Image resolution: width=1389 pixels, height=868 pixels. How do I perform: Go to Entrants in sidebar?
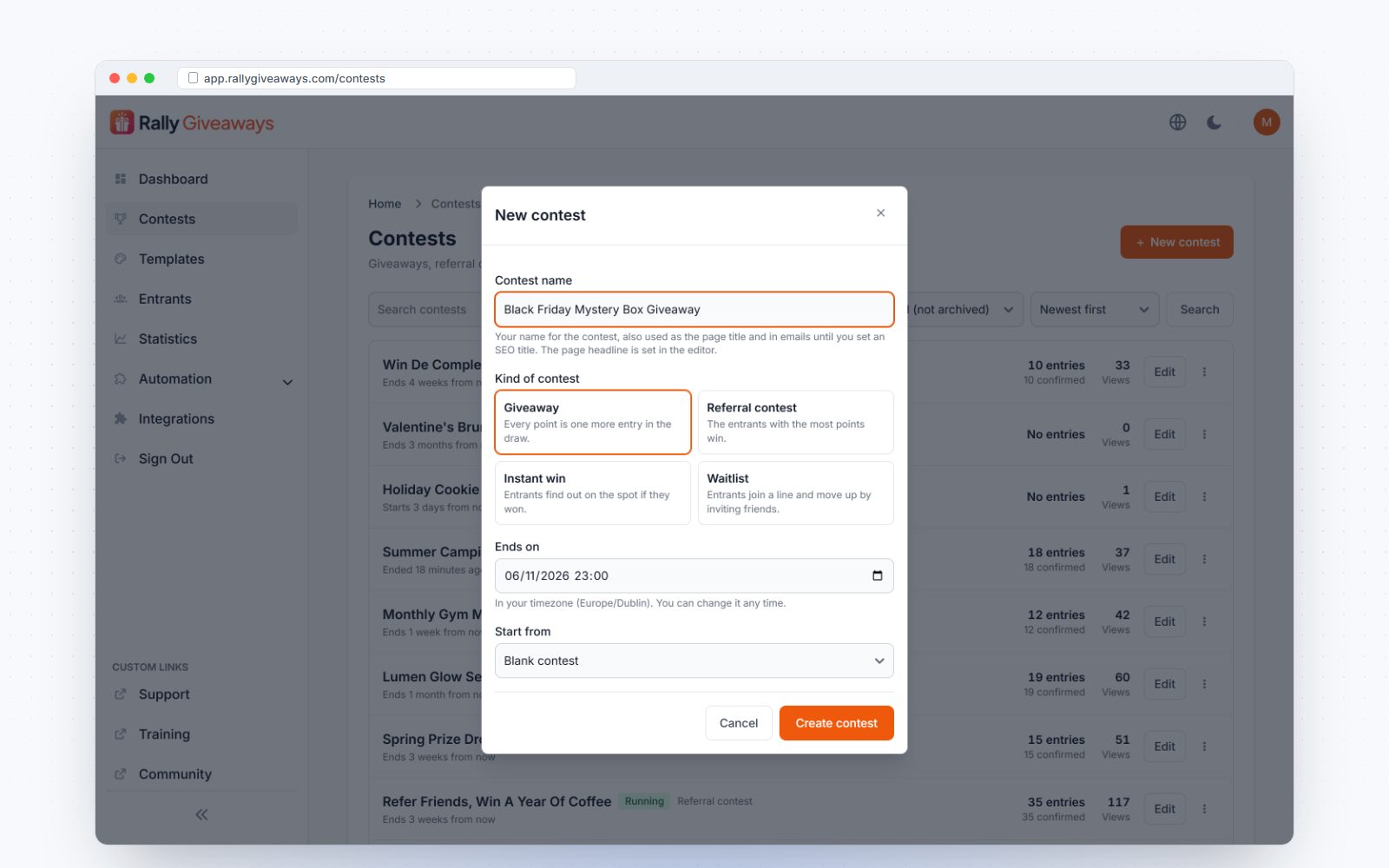pos(201,299)
